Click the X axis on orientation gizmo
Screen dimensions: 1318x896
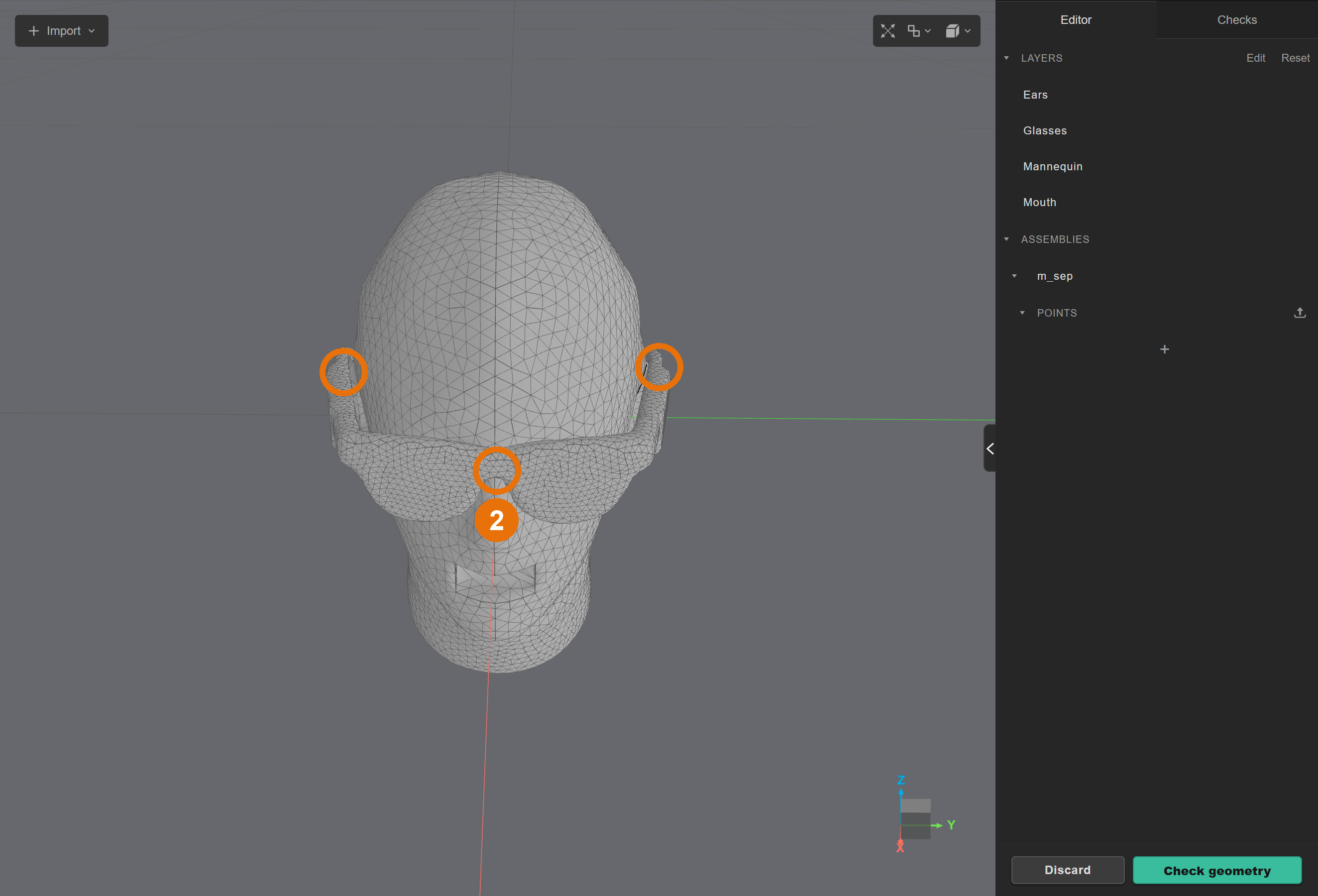900,847
